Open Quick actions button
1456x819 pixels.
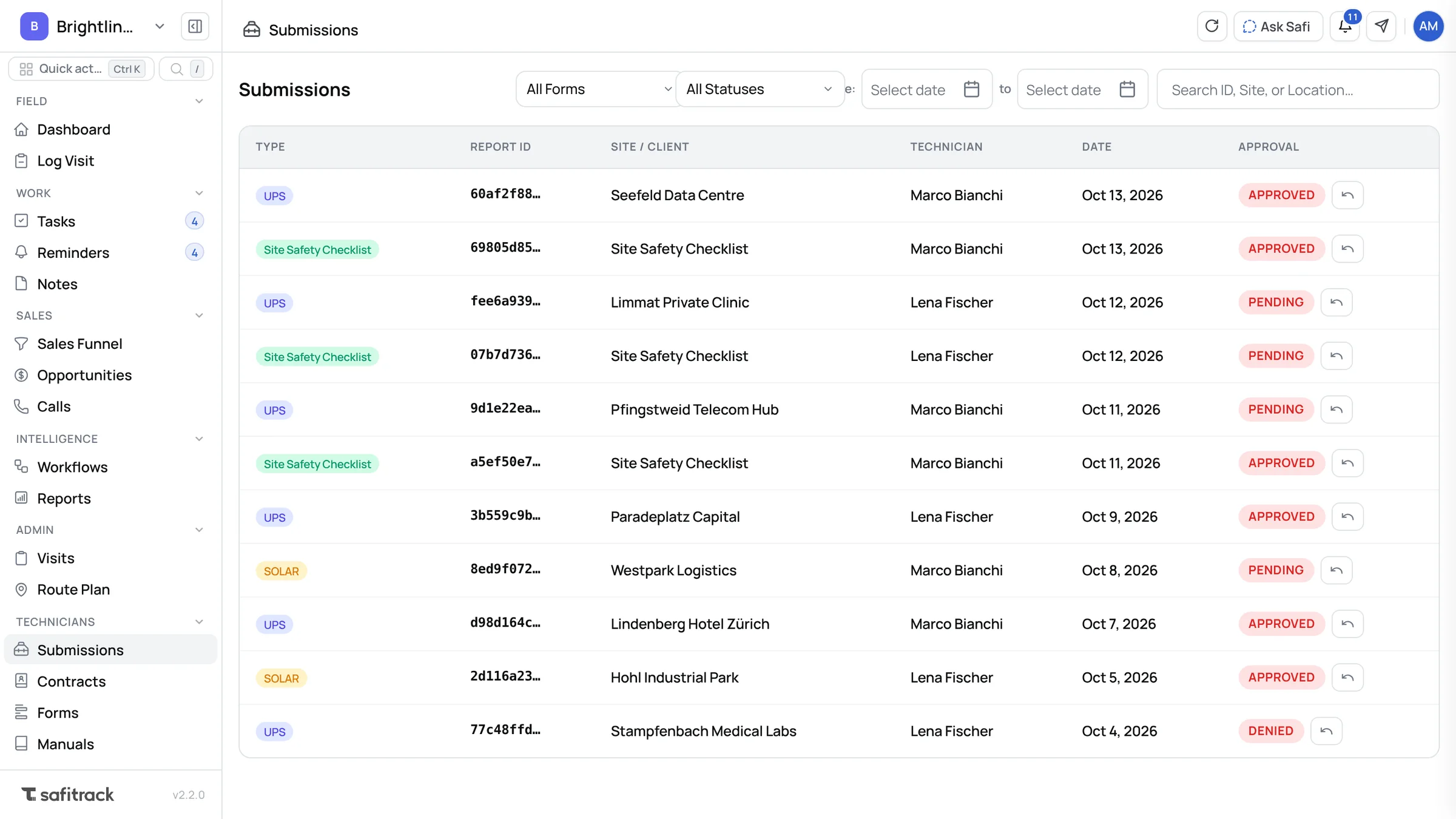(x=81, y=69)
